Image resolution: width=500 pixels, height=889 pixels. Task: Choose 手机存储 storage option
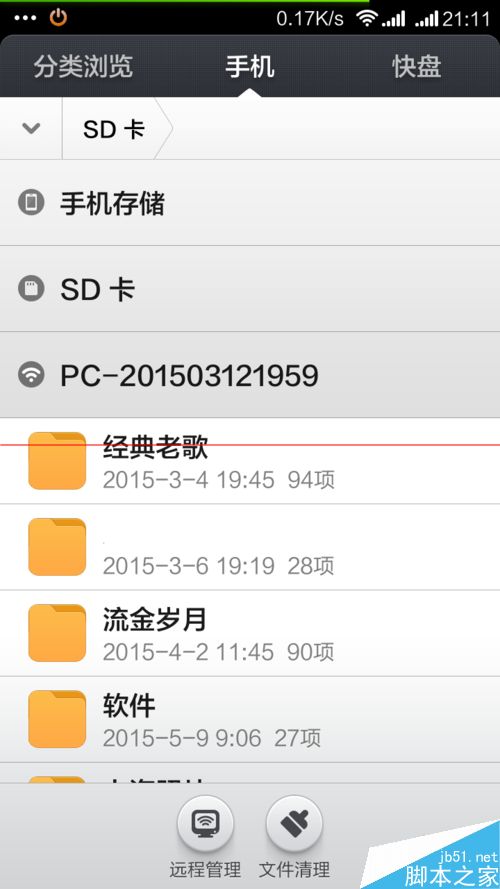click(250, 203)
